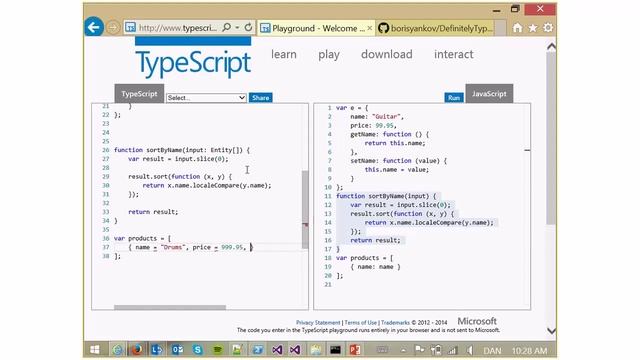The width and height of the screenshot is (640, 360).
Task: Click "price: 99.95," in JavaScript pane
Action: (373, 126)
